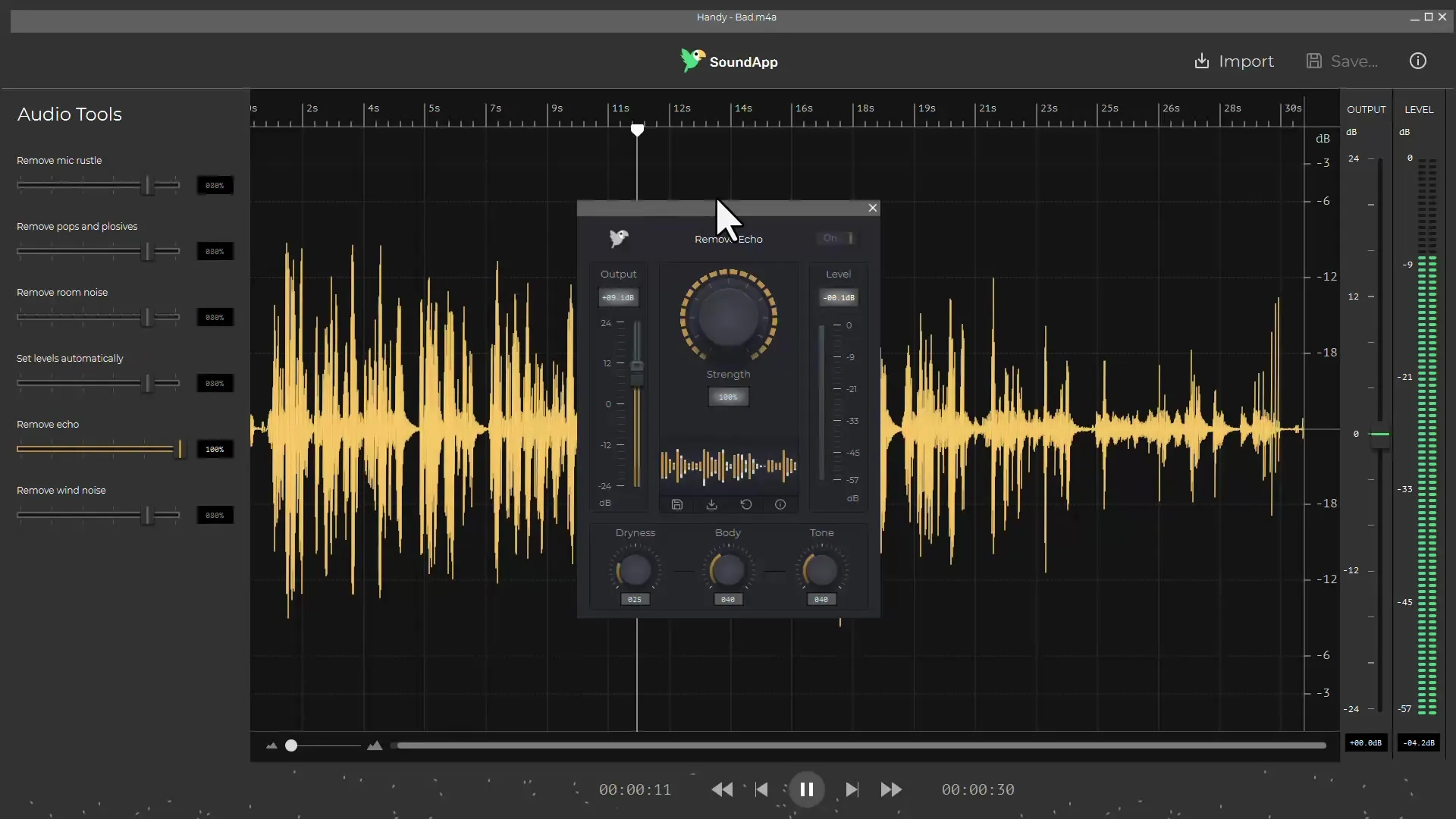Viewport: 1456px width, 819px height.
Task: Click the plugin Output +09.1dB readout
Action: (x=618, y=297)
